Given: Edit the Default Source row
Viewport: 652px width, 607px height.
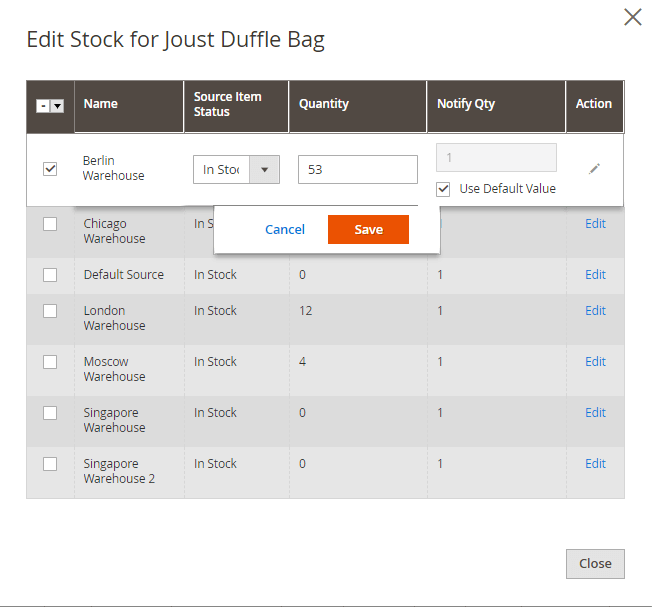Looking at the screenshot, I should [595, 275].
